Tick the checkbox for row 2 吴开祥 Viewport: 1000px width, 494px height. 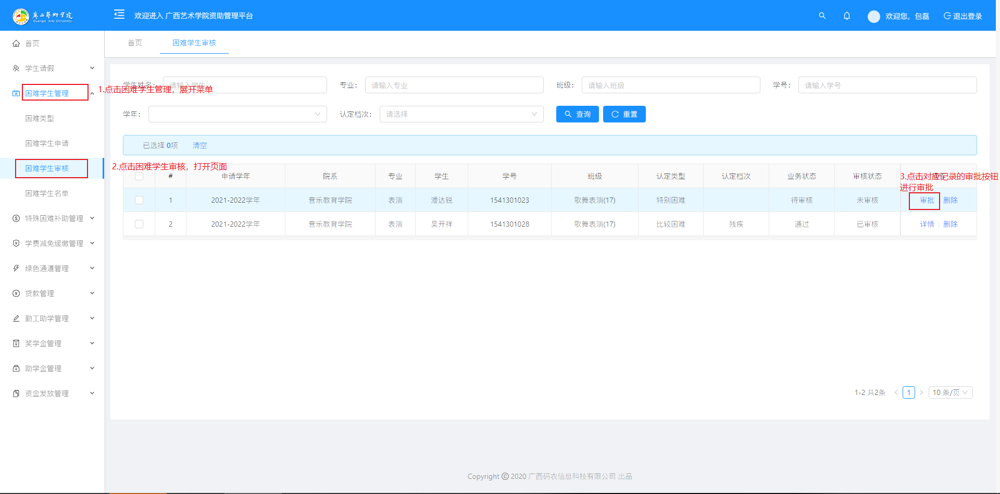(139, 224)
